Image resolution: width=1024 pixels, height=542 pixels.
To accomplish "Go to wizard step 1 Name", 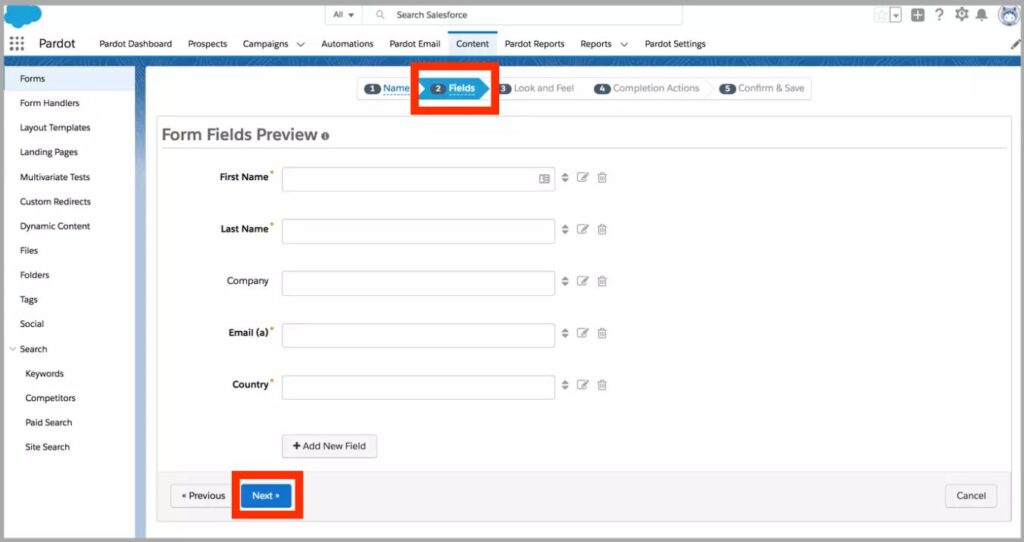I will tap(387, 88).
